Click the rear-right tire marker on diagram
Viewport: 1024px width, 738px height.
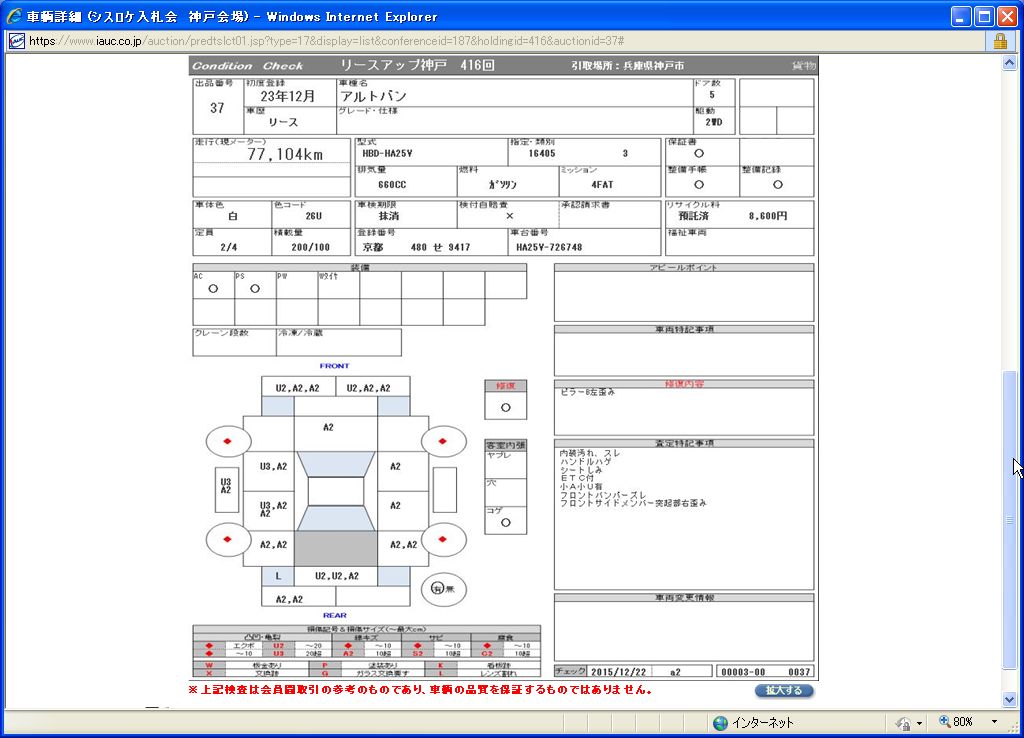click(444, 539)
